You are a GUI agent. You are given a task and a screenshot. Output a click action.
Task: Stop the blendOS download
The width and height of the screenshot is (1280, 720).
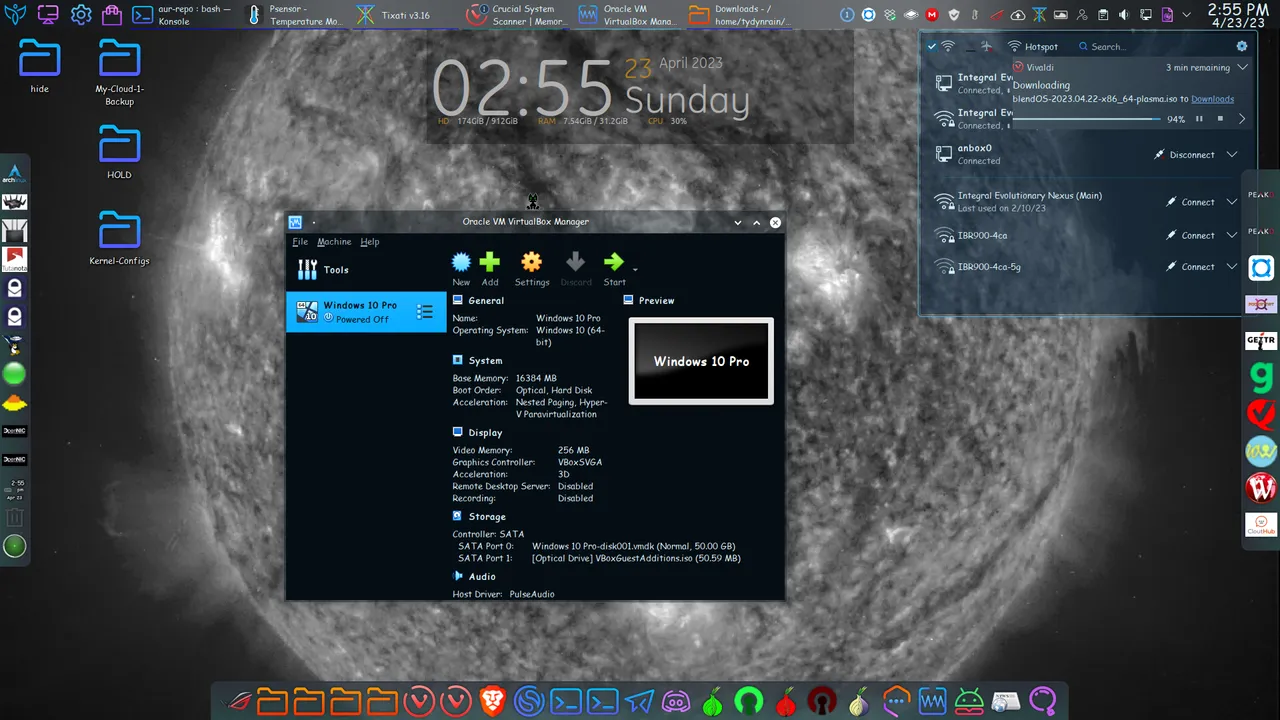click(1220, 119)
